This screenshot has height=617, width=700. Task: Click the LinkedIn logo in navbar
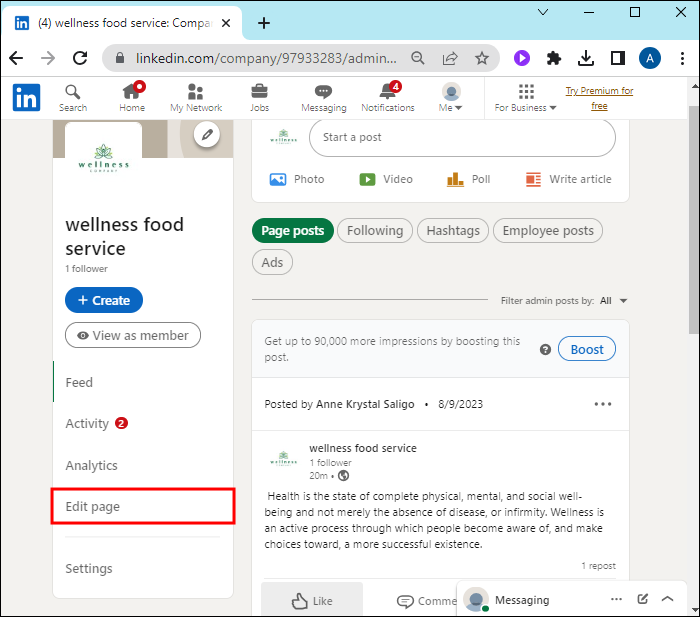(26, 97)
